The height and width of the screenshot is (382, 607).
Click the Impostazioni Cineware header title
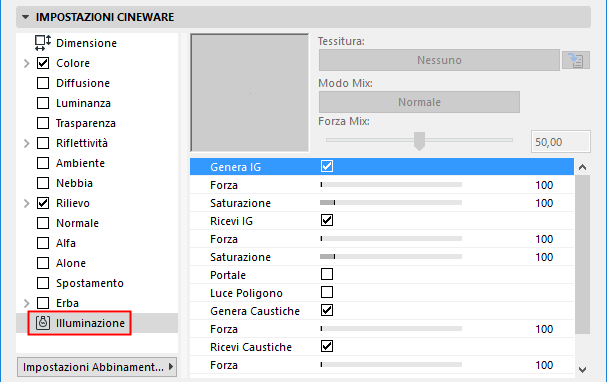[105, 17]
